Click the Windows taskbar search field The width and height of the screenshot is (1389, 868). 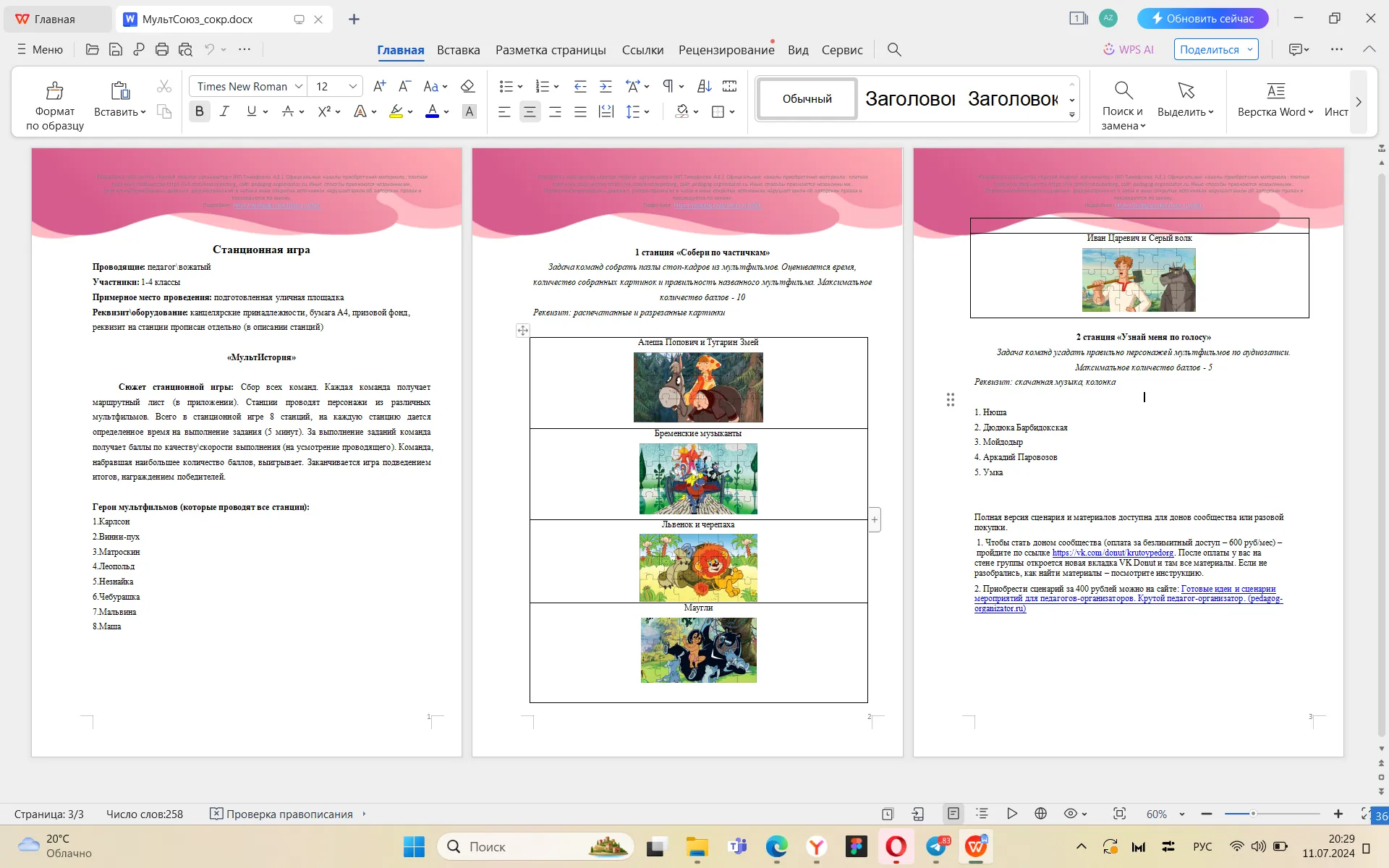coord(535,846)
